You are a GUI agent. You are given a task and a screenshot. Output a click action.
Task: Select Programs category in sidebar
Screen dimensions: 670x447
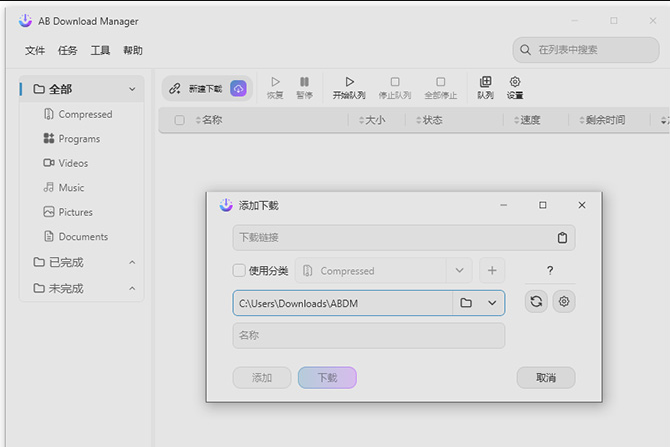tap(81, 138)
